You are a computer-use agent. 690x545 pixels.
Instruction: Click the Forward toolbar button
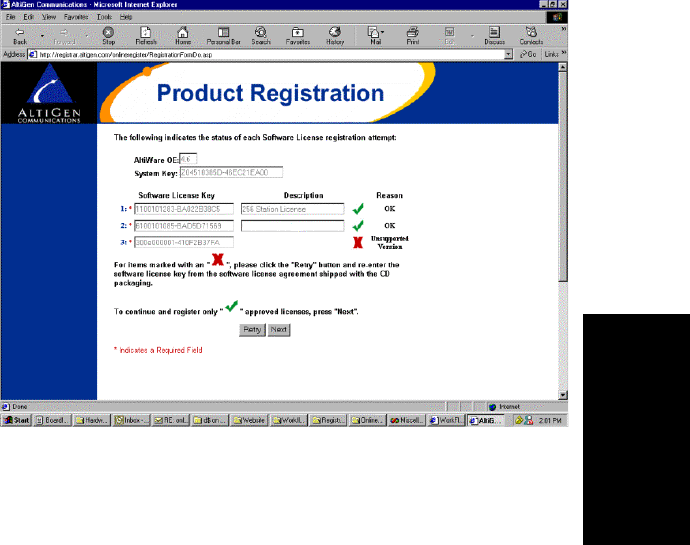64,36
